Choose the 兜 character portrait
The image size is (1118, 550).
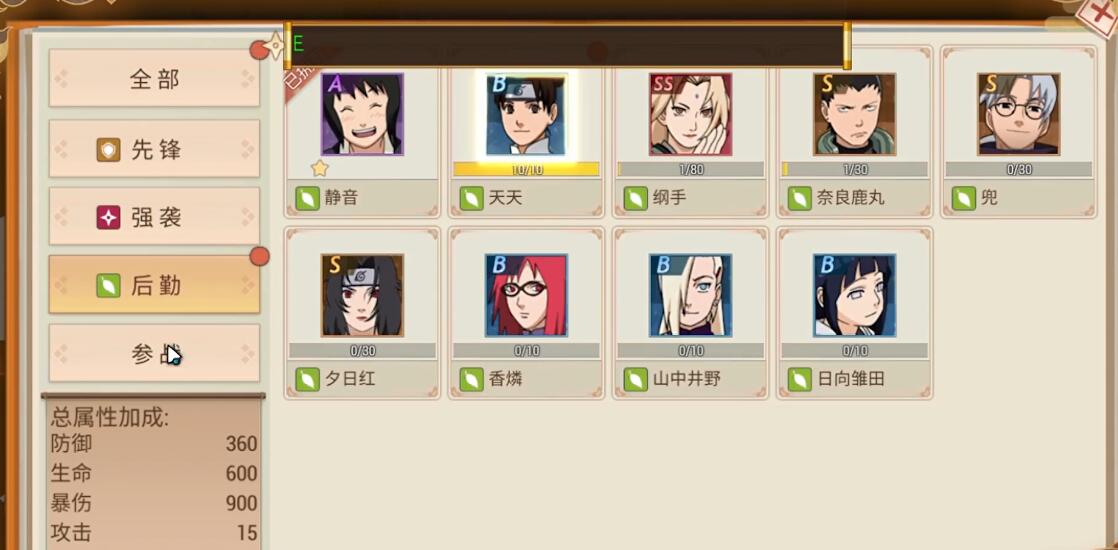pyautogui.click(x=1018, y=114)
